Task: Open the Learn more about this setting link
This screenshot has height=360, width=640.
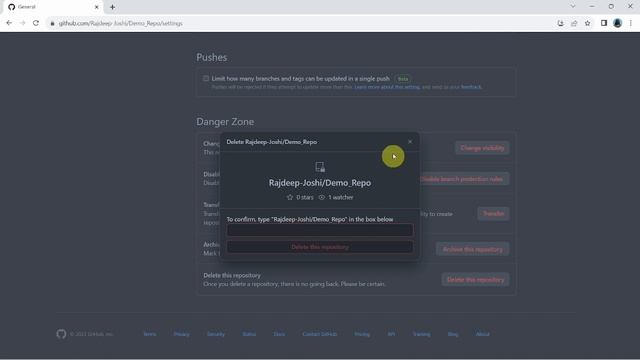Action: 387,87
